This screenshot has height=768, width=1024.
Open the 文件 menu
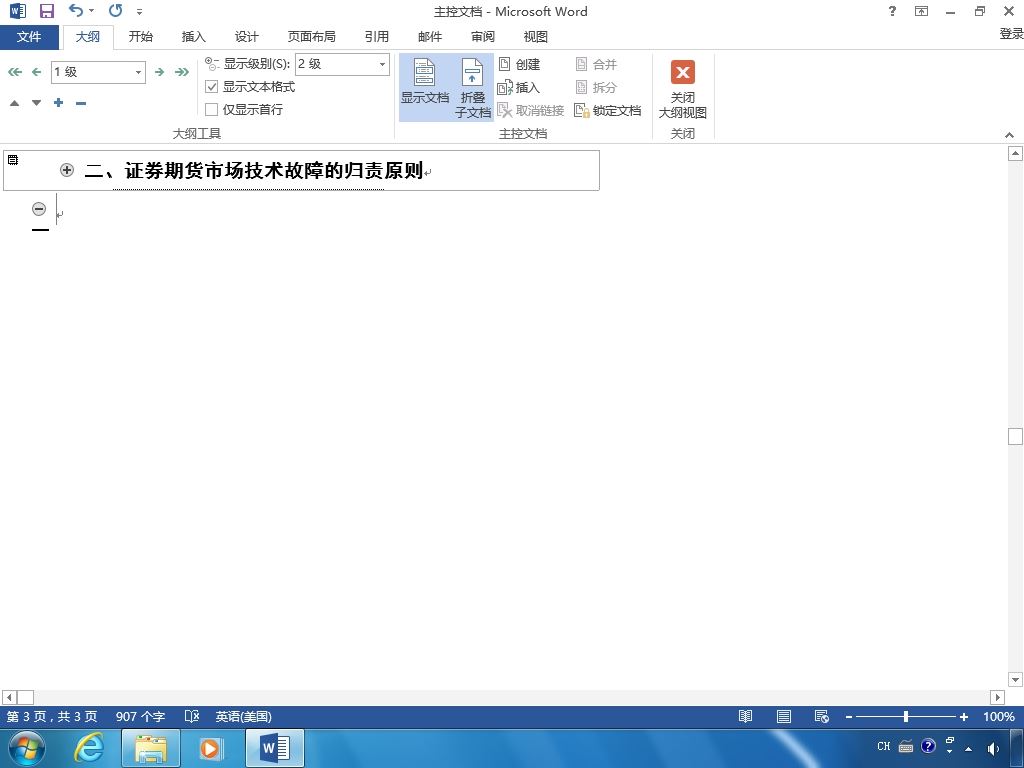(29, 37)
